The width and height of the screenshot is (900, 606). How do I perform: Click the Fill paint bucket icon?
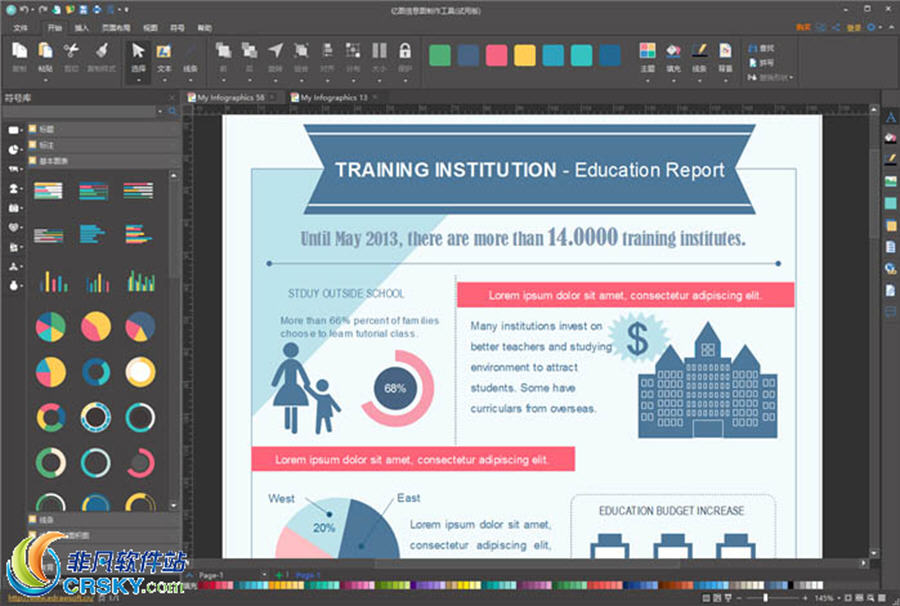[673, 50]
